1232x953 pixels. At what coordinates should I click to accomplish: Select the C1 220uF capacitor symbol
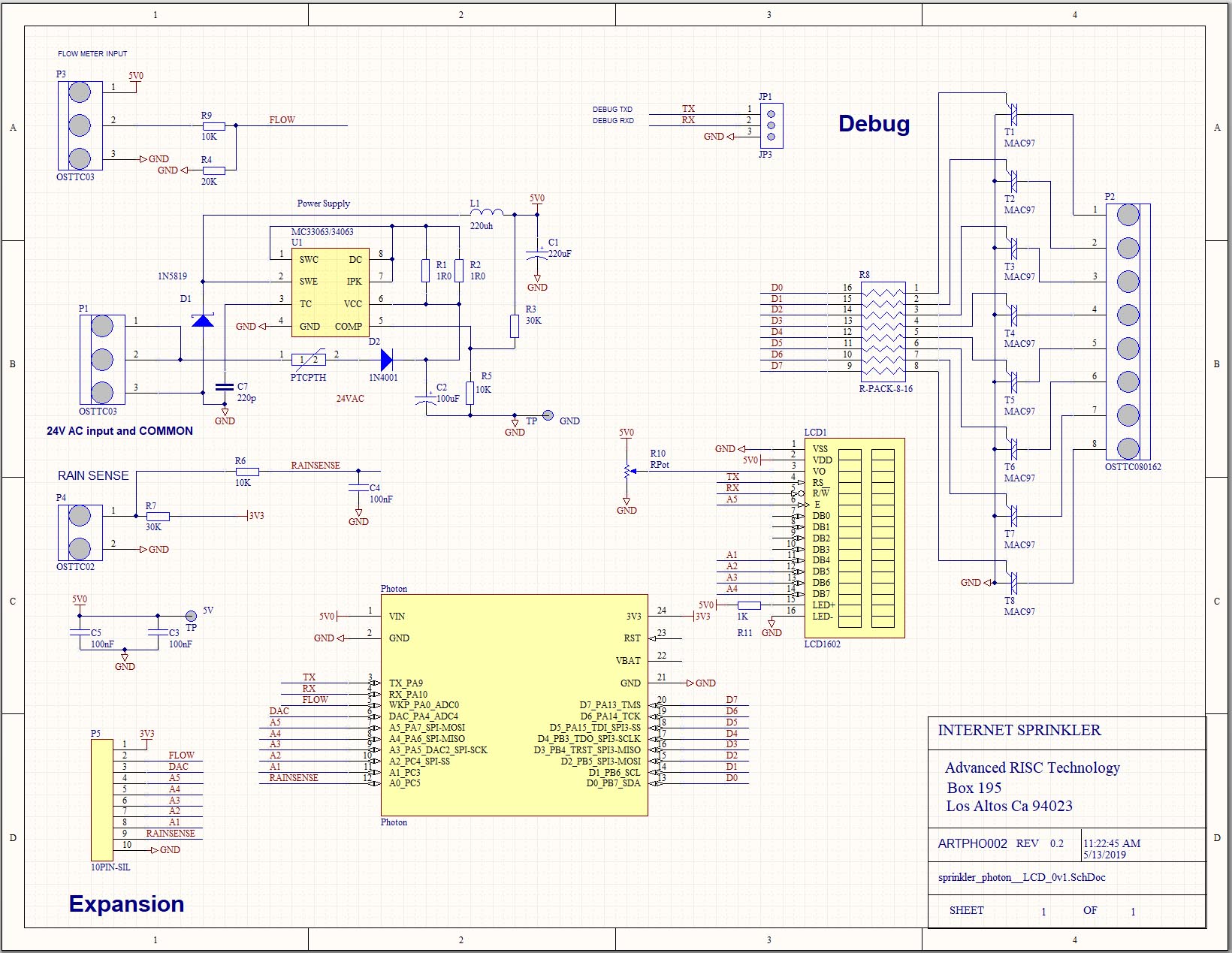pos(537,253)
